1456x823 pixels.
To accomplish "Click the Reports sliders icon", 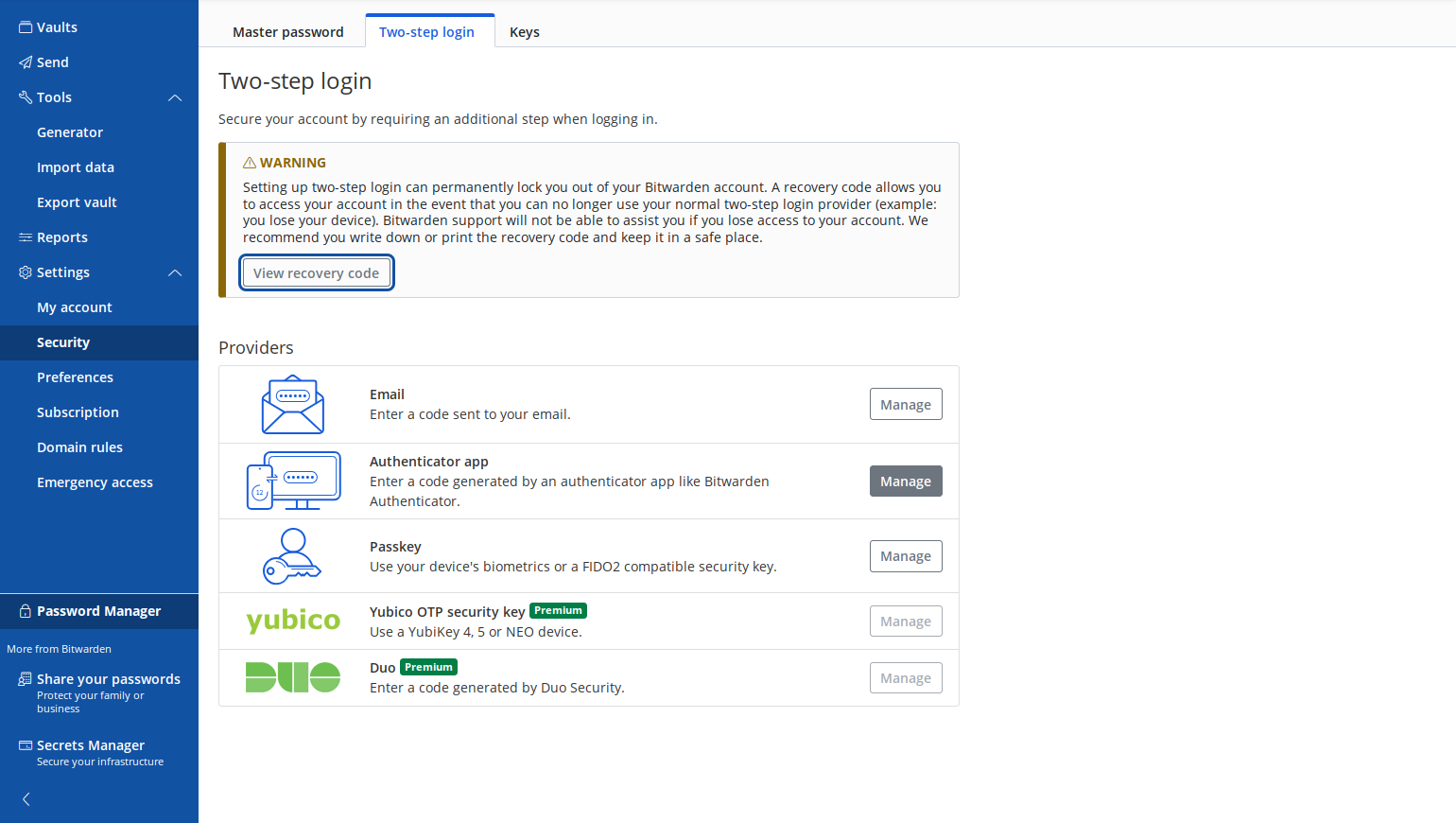I will pyautogui.click(x=26, y=237).
